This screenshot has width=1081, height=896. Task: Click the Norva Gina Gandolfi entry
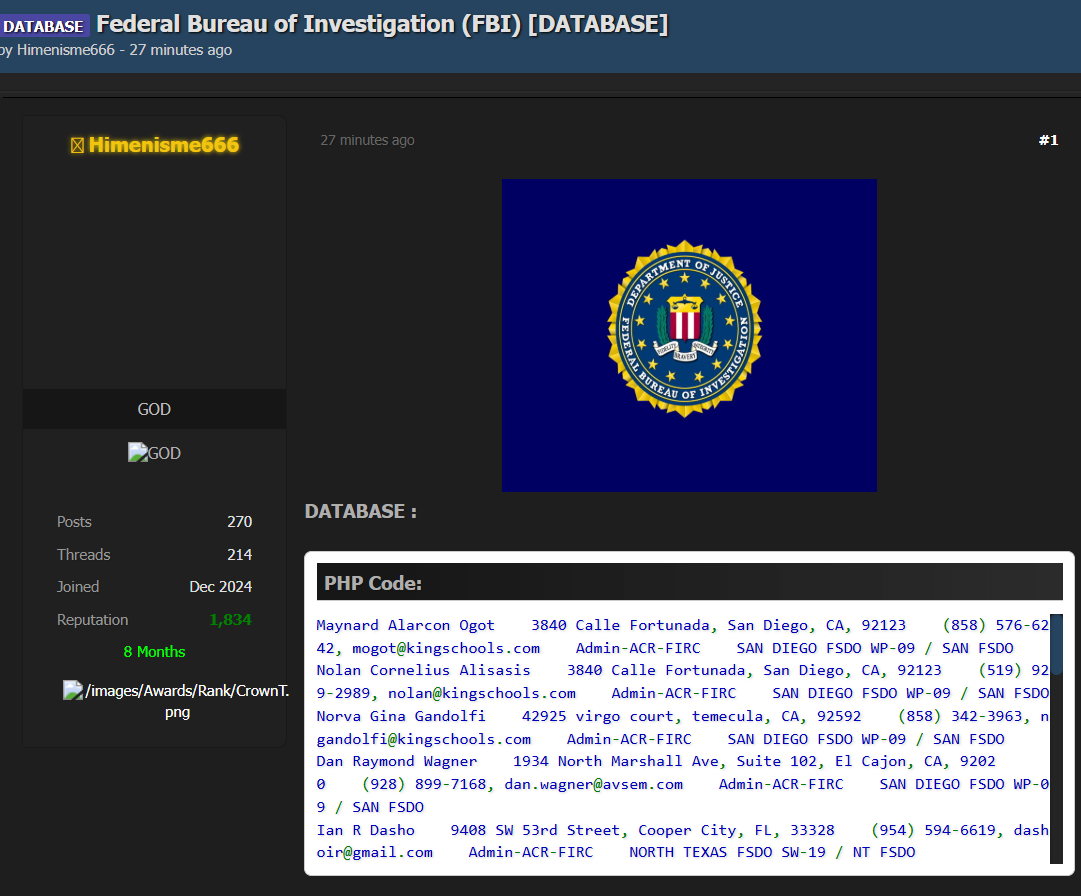401,716
